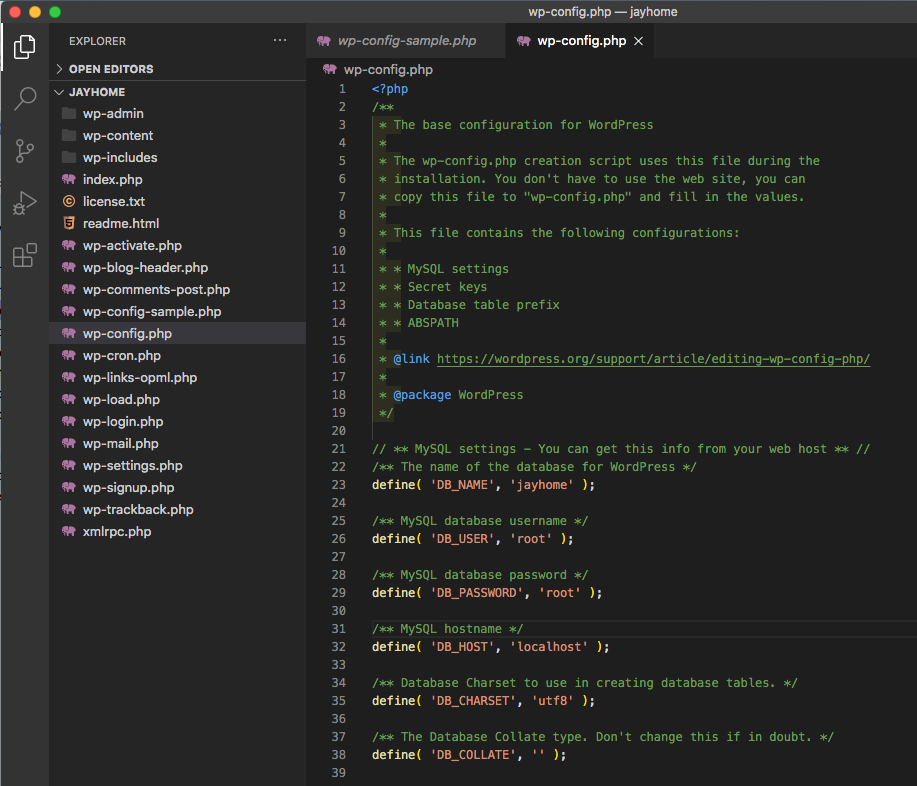Expand the wp-admin folder
This screenshot has width=917, height=786.
pos(177,113)
